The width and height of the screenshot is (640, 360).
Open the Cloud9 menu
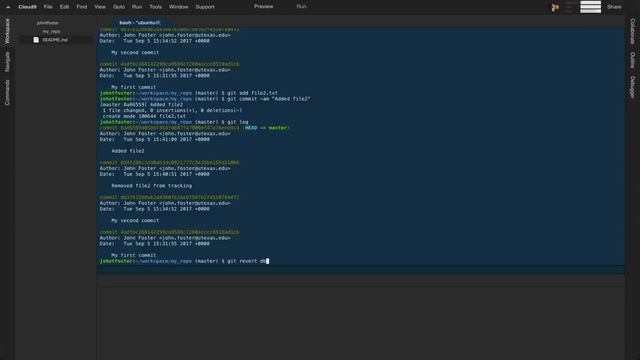pos(27,7)
